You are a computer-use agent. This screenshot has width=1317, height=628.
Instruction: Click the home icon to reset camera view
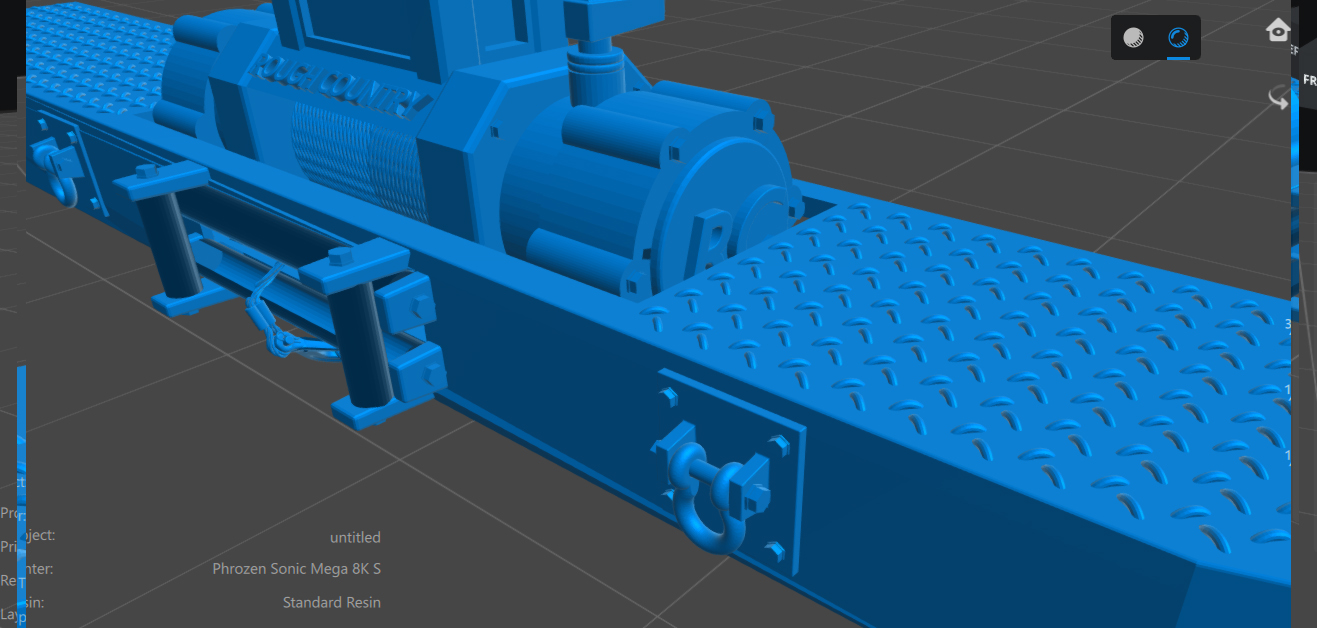click(1278, 30)
